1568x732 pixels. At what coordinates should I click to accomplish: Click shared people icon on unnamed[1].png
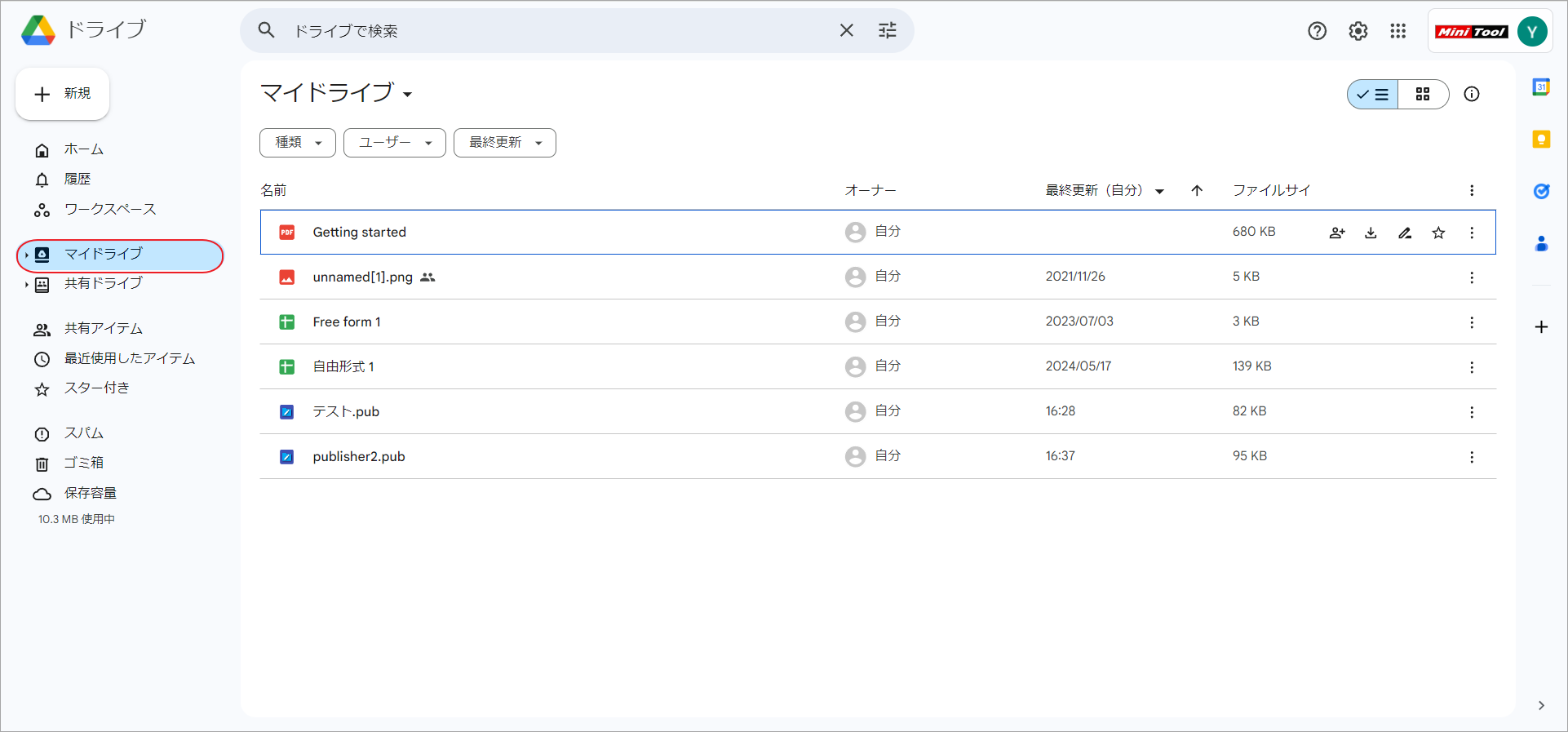click(x=427, y=277)
